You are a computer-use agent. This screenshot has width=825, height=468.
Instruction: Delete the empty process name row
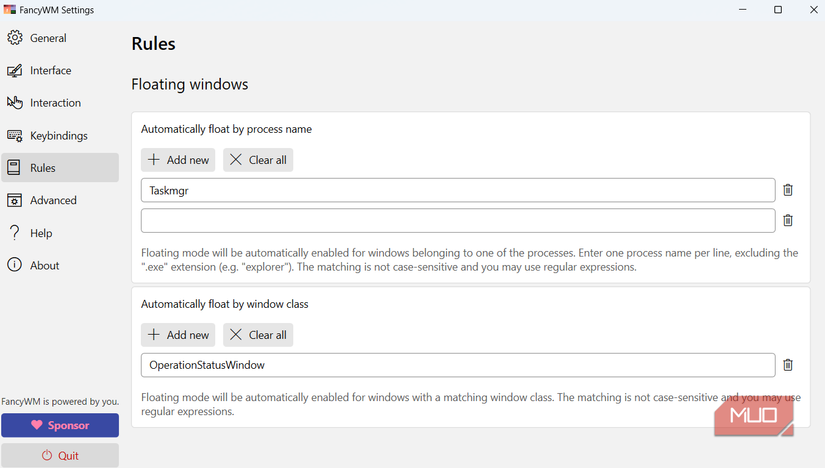pyautogui.click(x=788, y=220)
